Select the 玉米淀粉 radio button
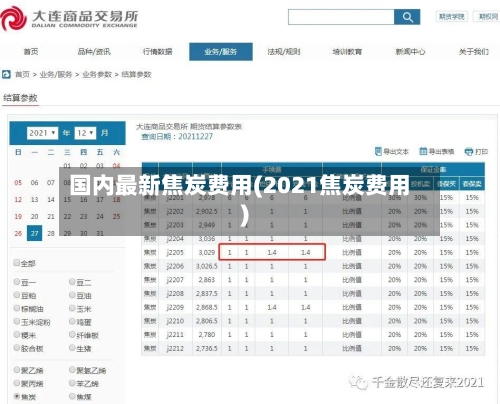This screenshot has width=500, height=404. pyautogui.click(x=17, y=322)
